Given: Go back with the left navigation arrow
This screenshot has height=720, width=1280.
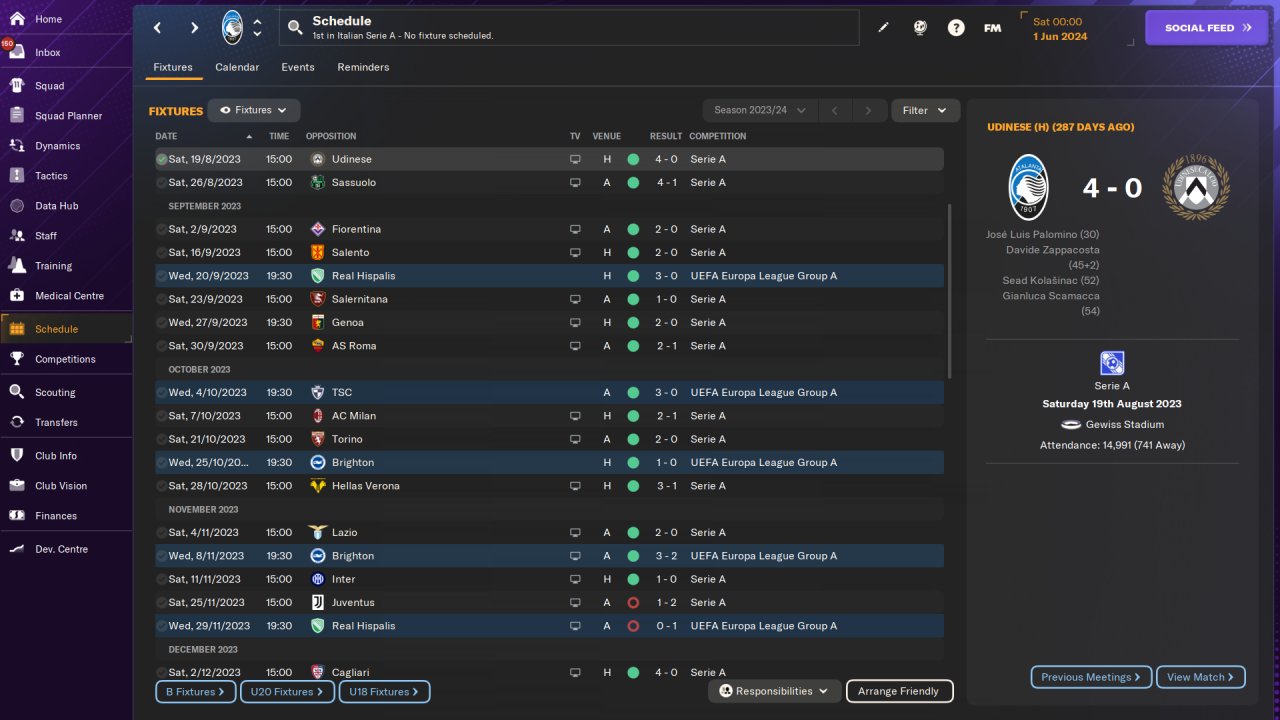Looking at the screenshot, I should pos(158,28).
